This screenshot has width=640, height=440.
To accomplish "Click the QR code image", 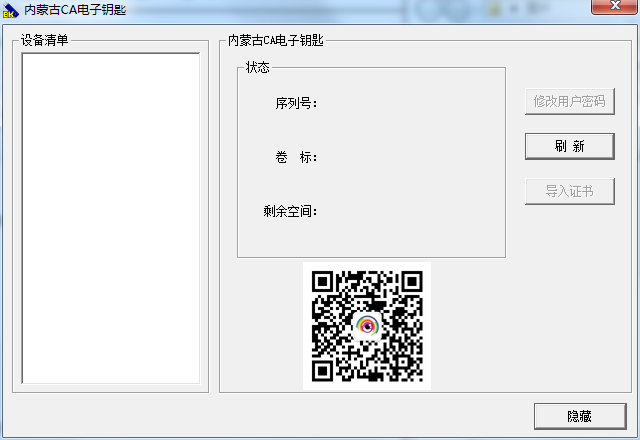I will coord(367,326).
